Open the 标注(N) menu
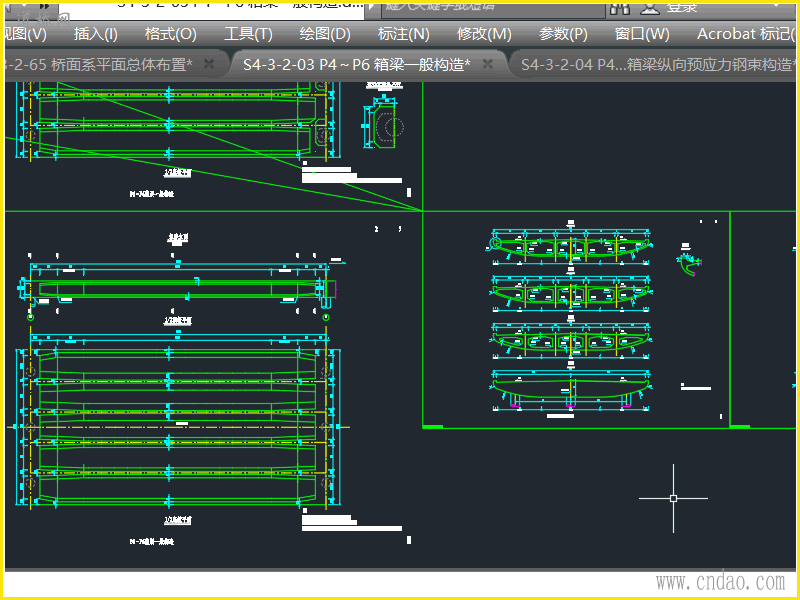This screenshot has height=600, width=800. pos(404,34)
